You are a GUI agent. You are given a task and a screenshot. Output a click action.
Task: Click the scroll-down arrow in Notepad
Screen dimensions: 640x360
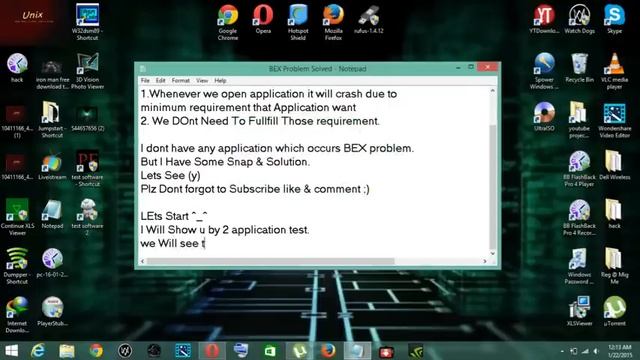[x=492, y=253]
